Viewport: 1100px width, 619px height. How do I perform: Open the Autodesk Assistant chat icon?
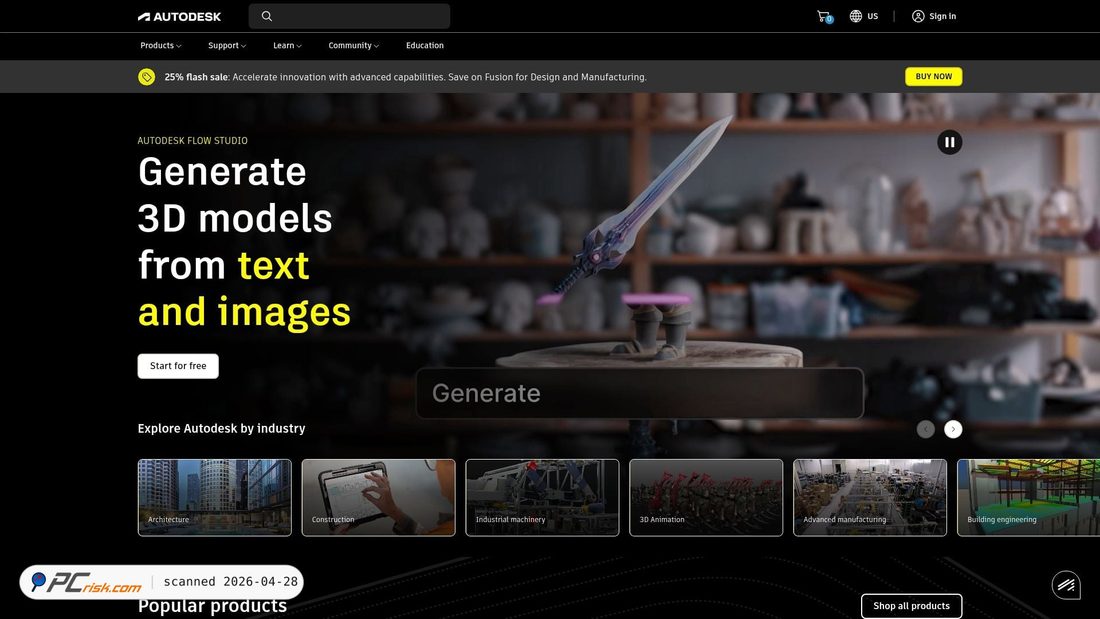(x=1066, y=585)
